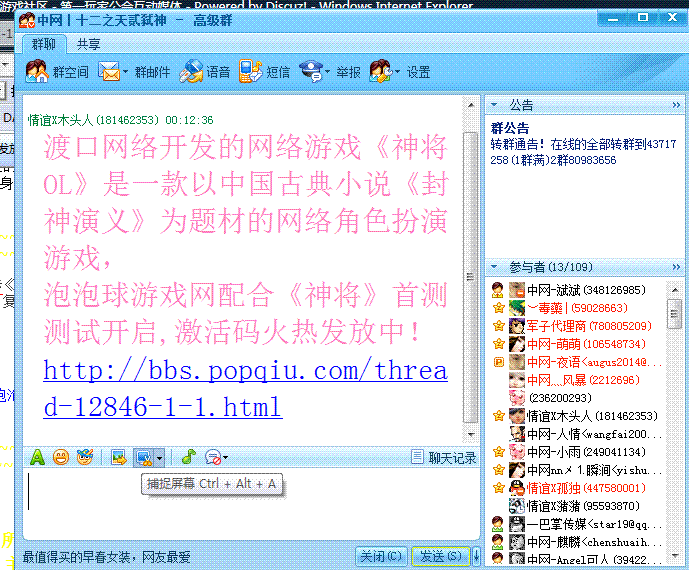Viewport: 689px width, 570px height.
Task: Click the green music note icon
Action: (187, 457)
